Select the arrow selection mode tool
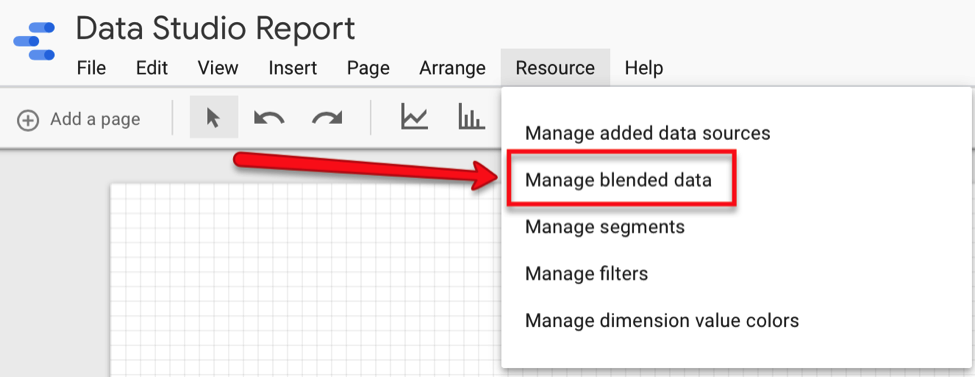This screenshot has width=975, height=378. click(x=214, y=117)
